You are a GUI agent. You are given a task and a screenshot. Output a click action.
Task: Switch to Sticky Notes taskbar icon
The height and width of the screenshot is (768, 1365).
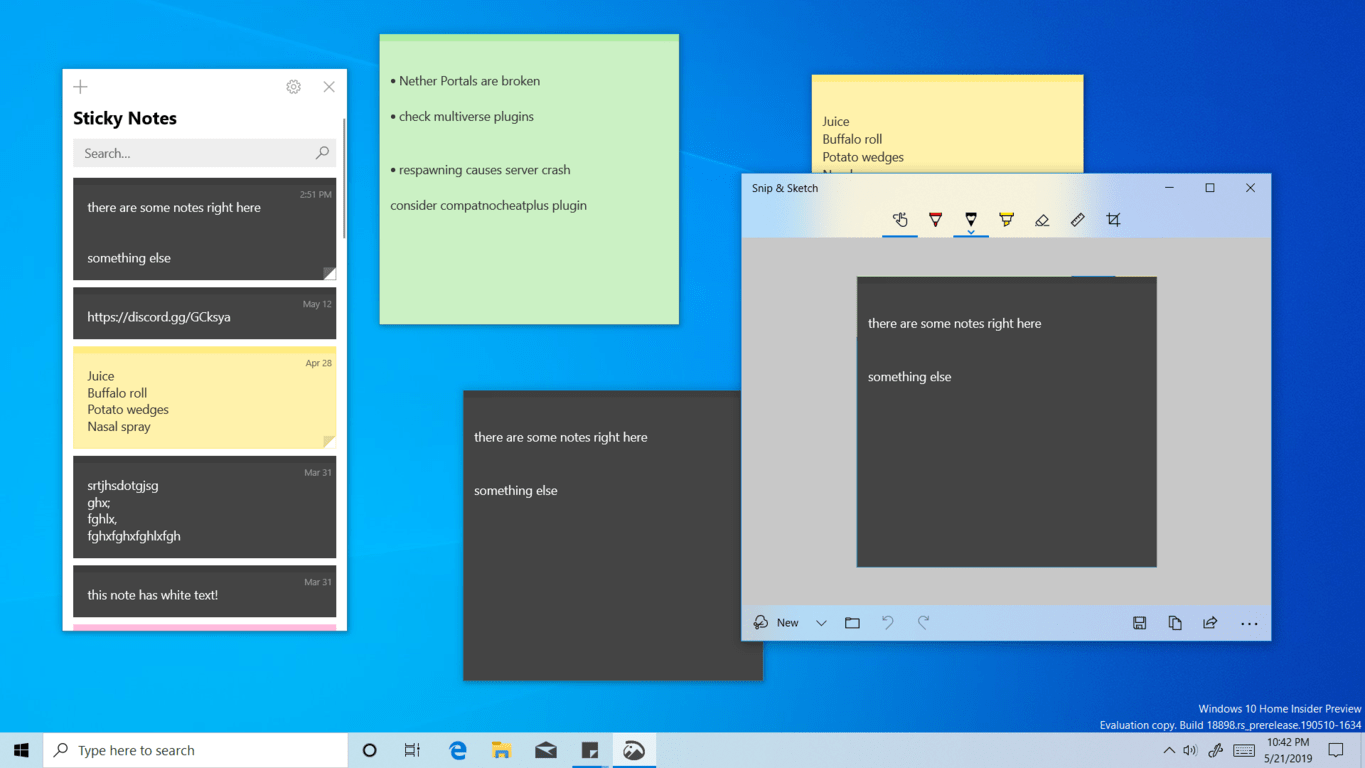pyautogui.click(x=590, y=750)
